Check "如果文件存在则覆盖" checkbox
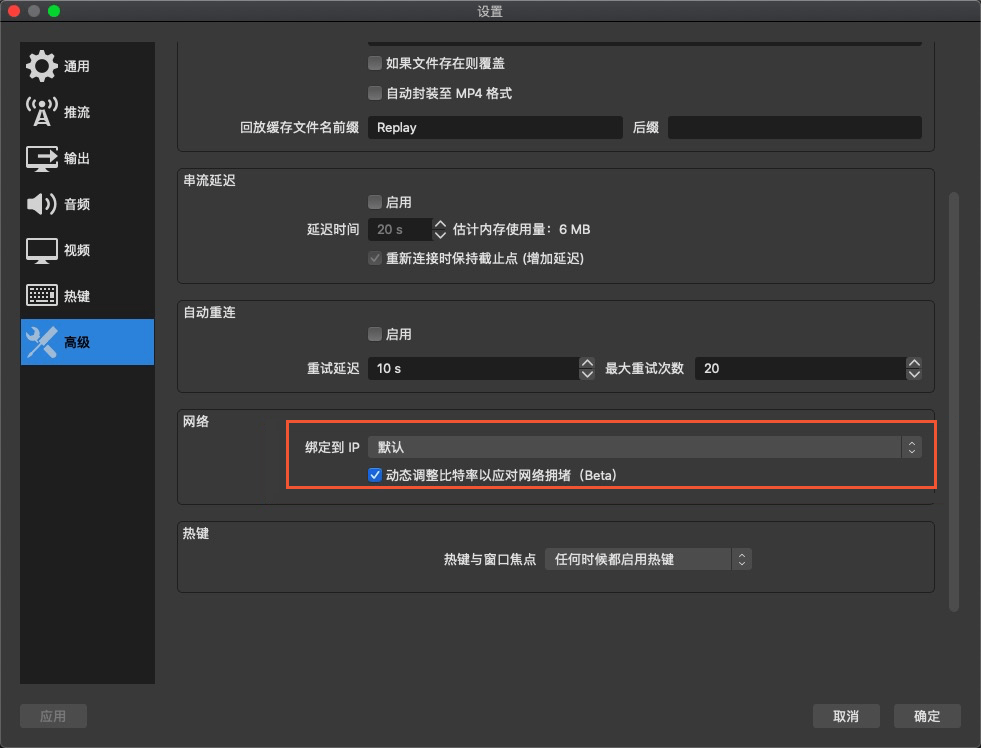 tap(375, 63)
